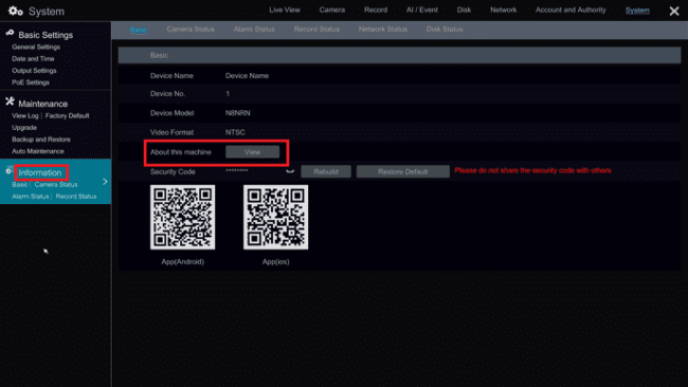This screenshot has height=387, width=688.
Task: Switch to the Disk Status tab
Action: coord(444,29)
